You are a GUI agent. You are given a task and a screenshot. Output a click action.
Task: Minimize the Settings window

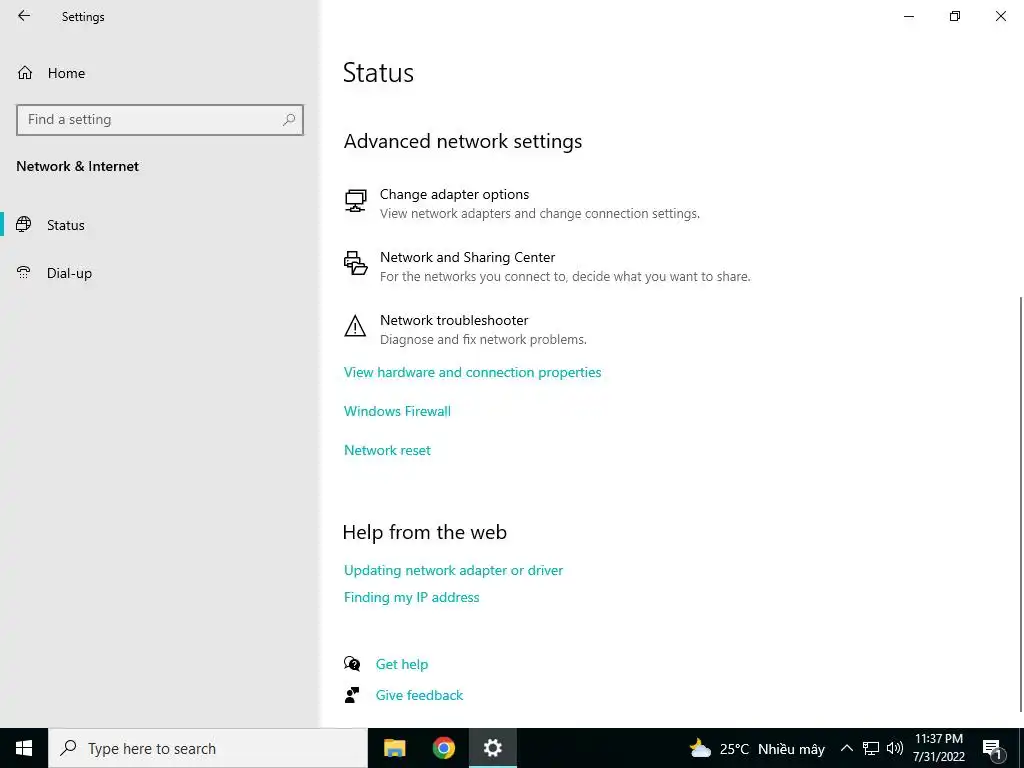pos(908,16)
